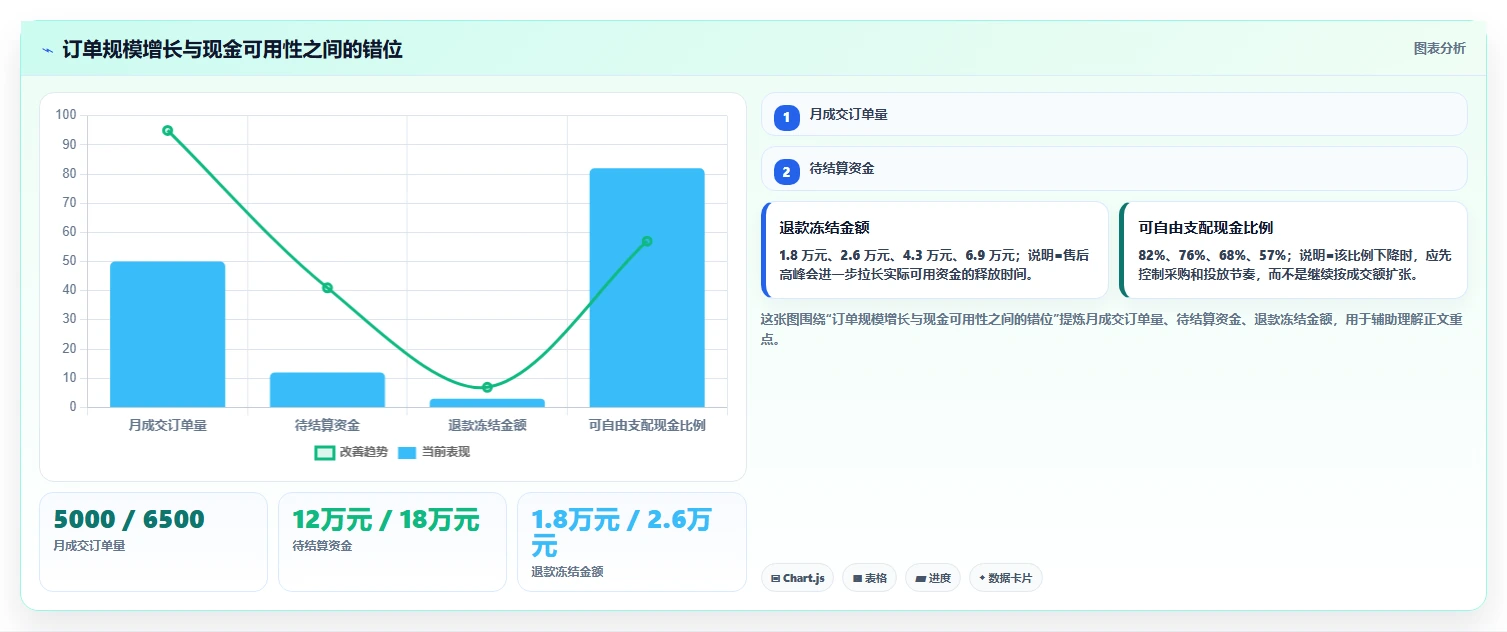The image size is (1507, 632).
Task: Expand the 月成交订单量 list row
Action: [x=1114, y=114]
